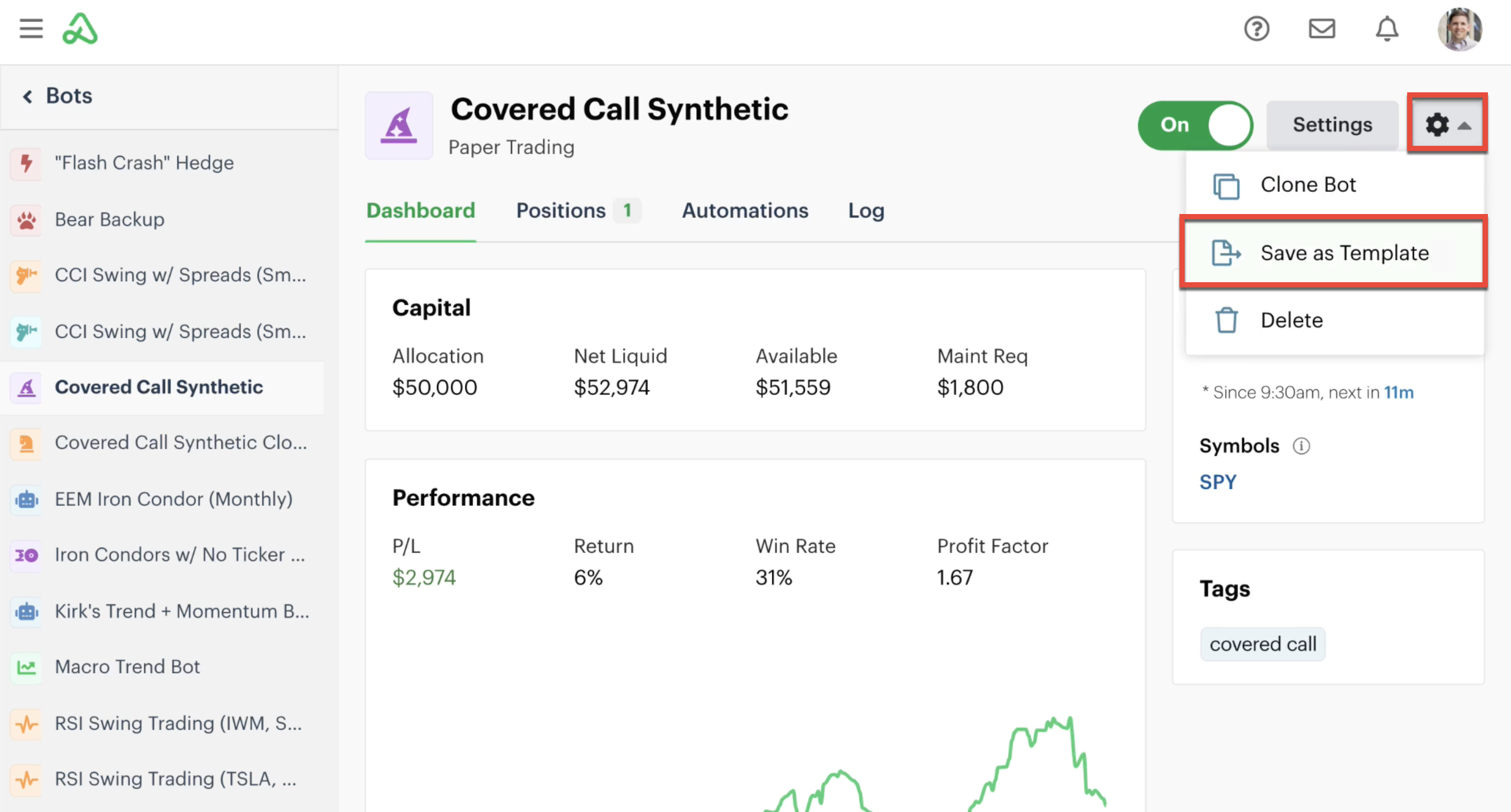Image resolution: width=1511 pixels, height=812 pixels.
Task: Collapse the gear dropdown menu
Action: click(x=1446, y=125)
